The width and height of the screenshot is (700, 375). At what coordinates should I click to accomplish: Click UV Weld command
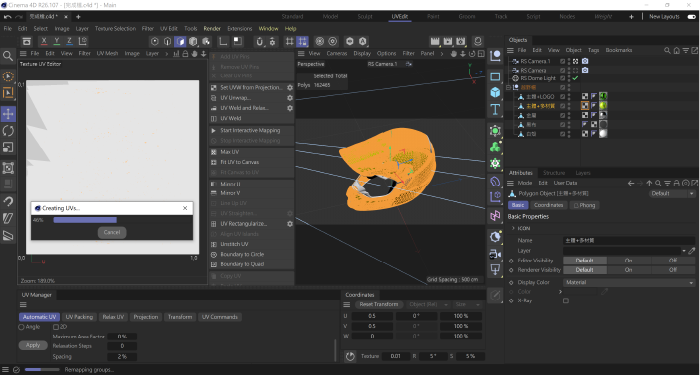point(230,118)
